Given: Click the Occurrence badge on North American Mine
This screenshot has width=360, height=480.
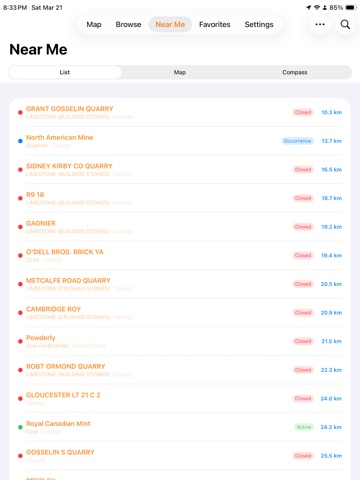Looking at the screenshot, I should point(297,141).
